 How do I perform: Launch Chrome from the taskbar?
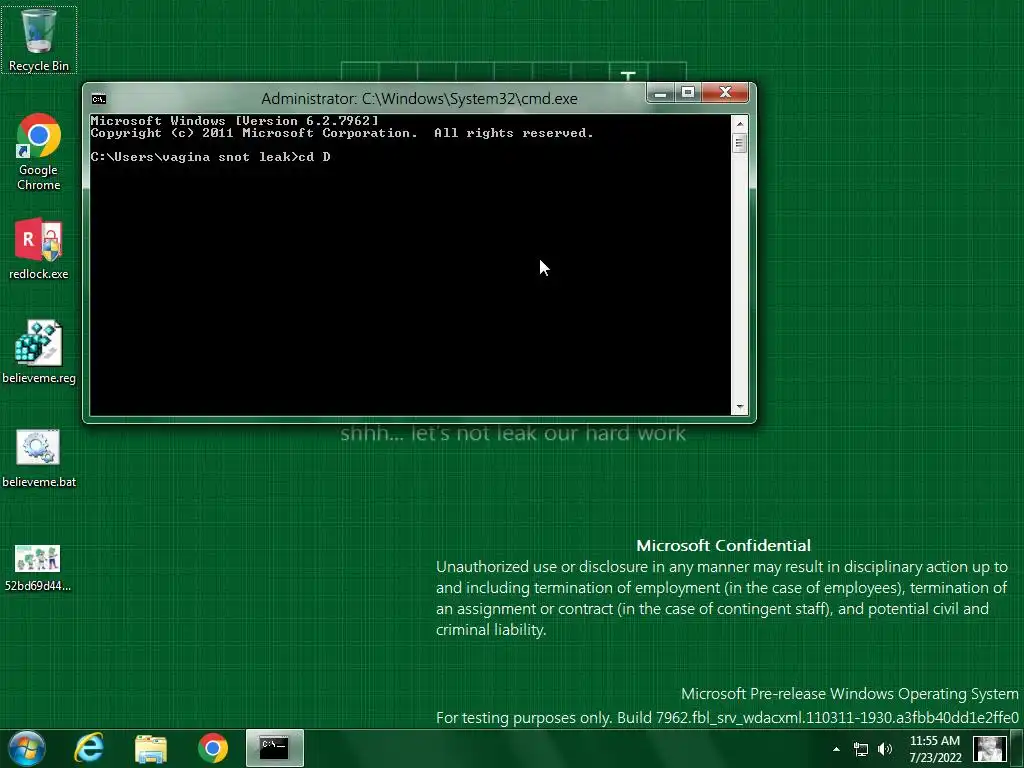coord(213,748)
